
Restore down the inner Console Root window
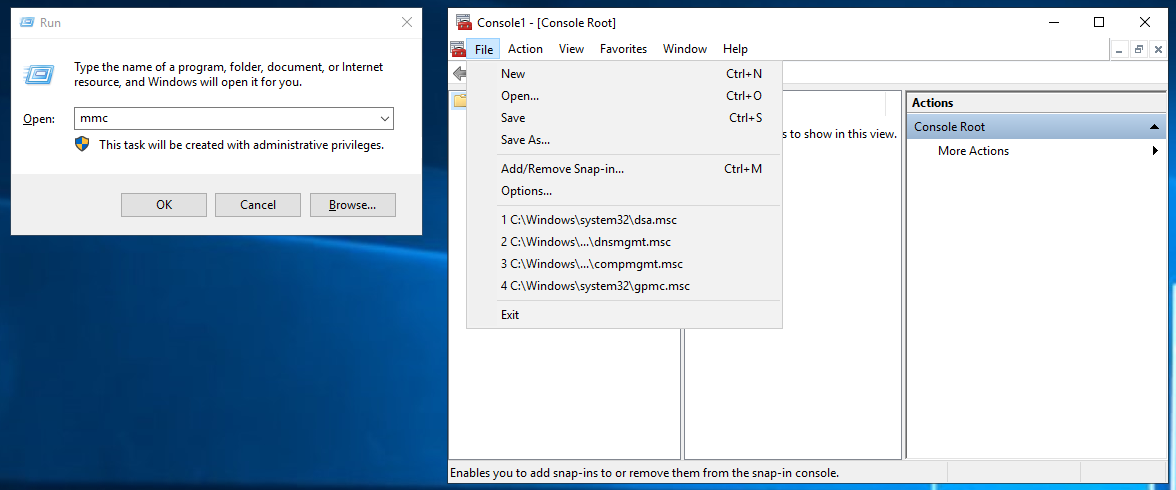point(1138,49)
